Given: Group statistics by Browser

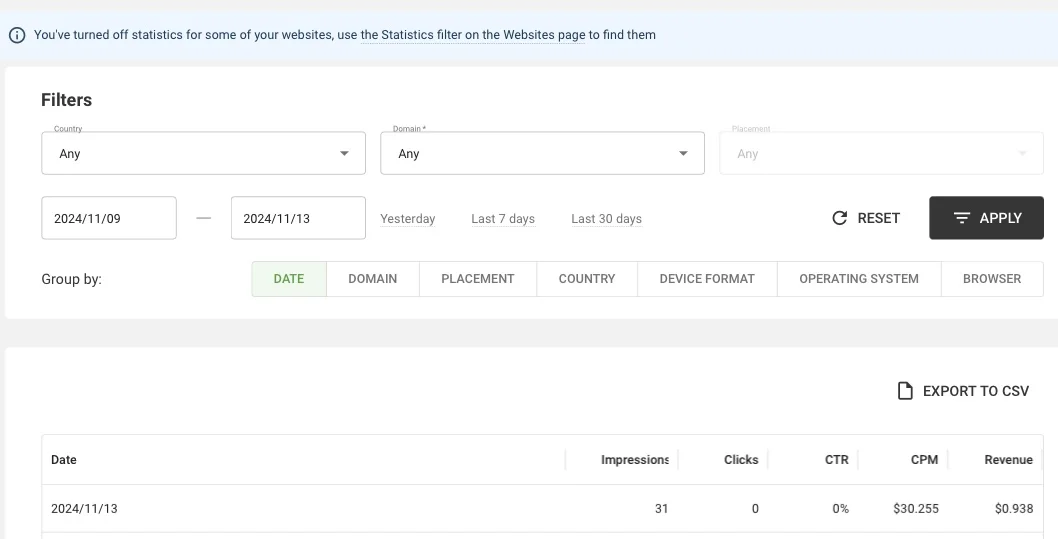Looking at the screenshot, I should tap(992, 279).
